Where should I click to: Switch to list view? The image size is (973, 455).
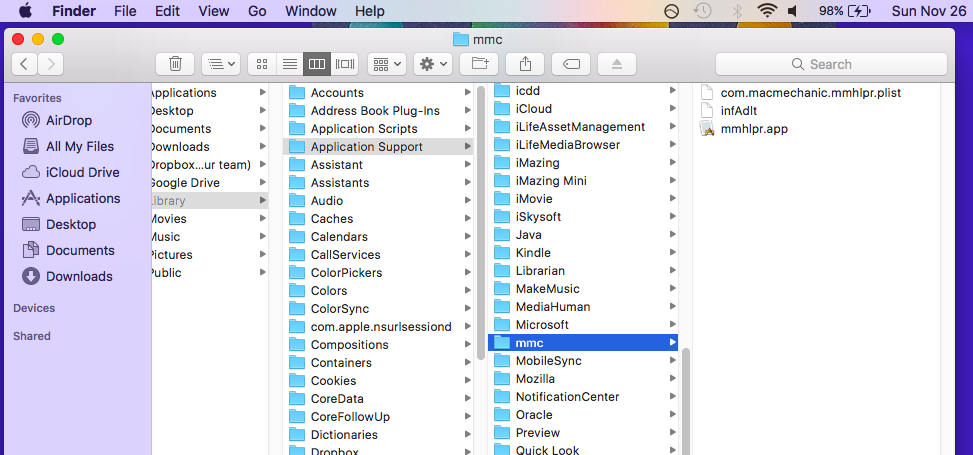point(289,64)
